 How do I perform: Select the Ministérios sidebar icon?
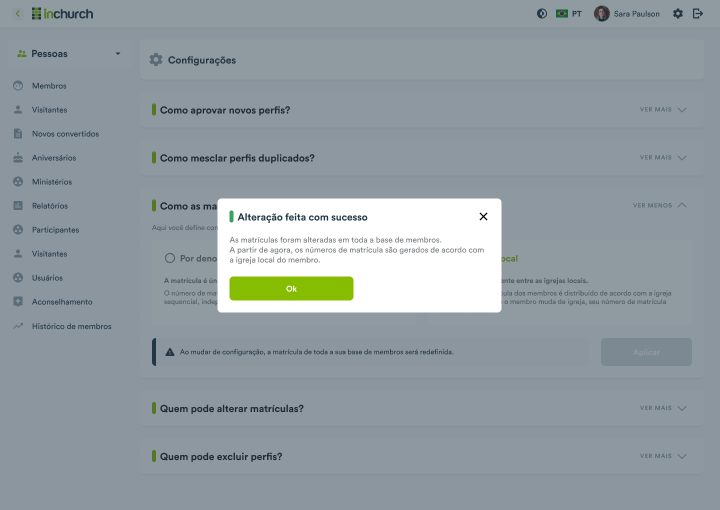[18, 182]
